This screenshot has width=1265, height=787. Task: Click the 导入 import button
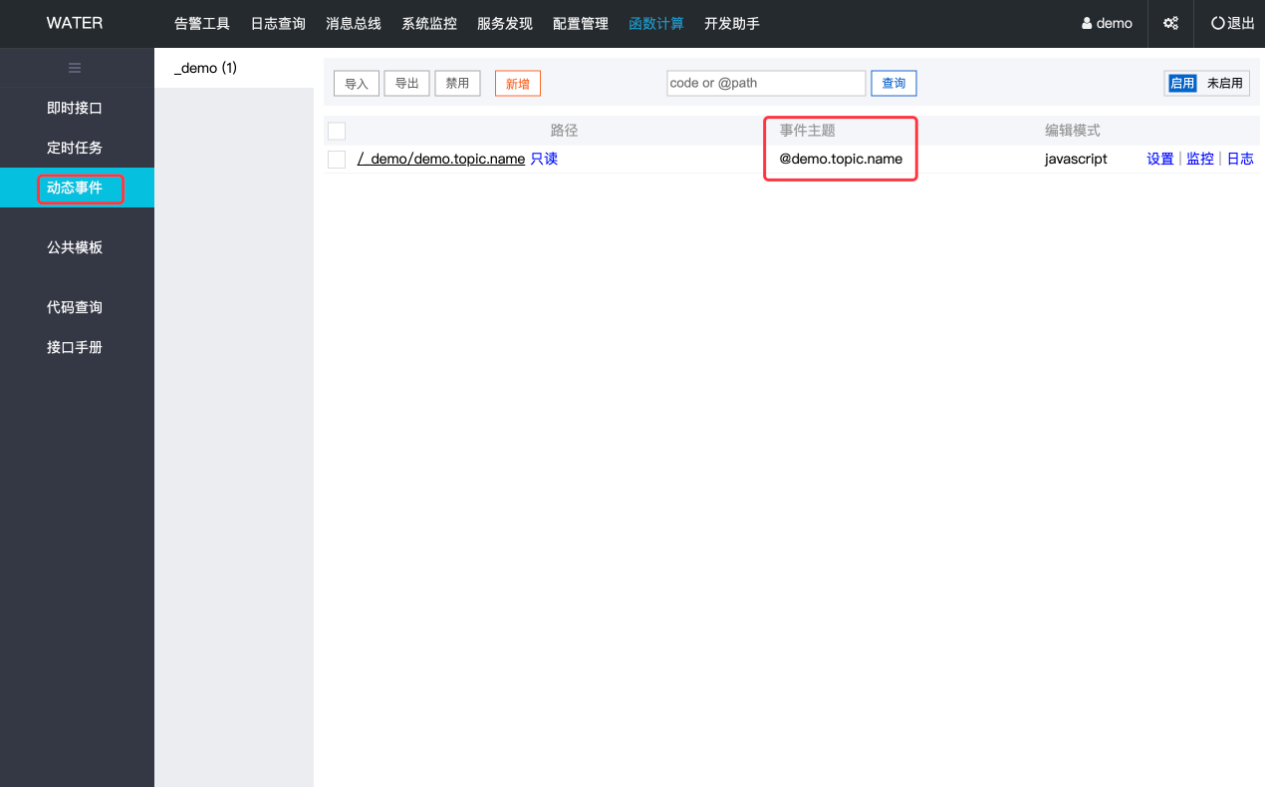(x=356, y=84)
